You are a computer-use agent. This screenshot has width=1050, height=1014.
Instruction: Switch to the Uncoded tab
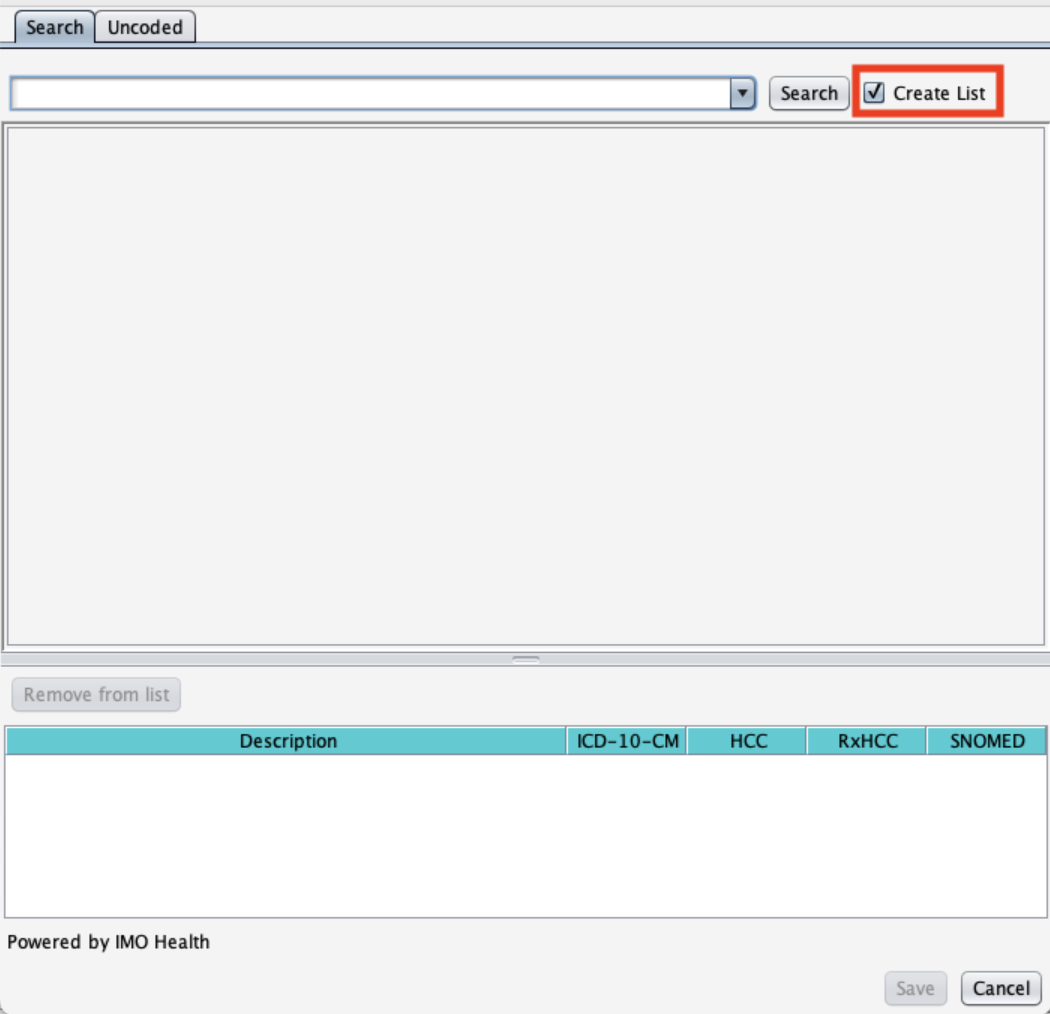[x=145, y=28]
